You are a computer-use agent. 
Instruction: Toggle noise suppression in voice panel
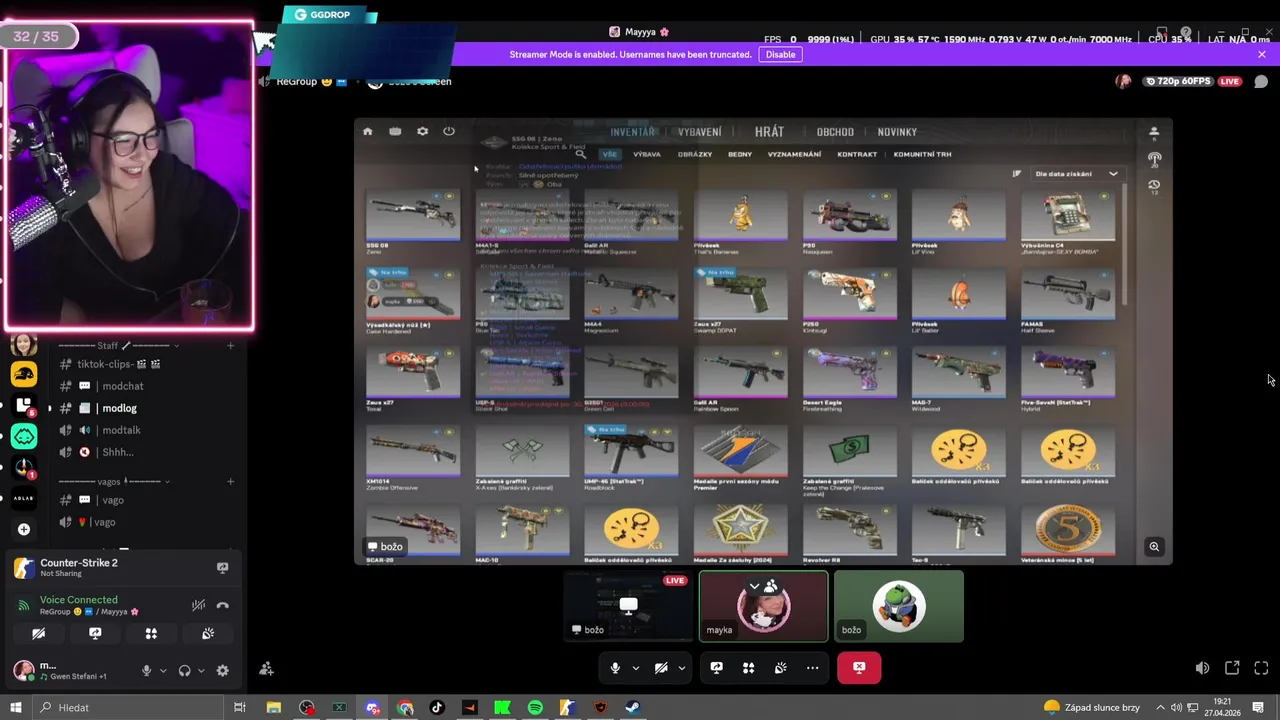coord(198,605)
